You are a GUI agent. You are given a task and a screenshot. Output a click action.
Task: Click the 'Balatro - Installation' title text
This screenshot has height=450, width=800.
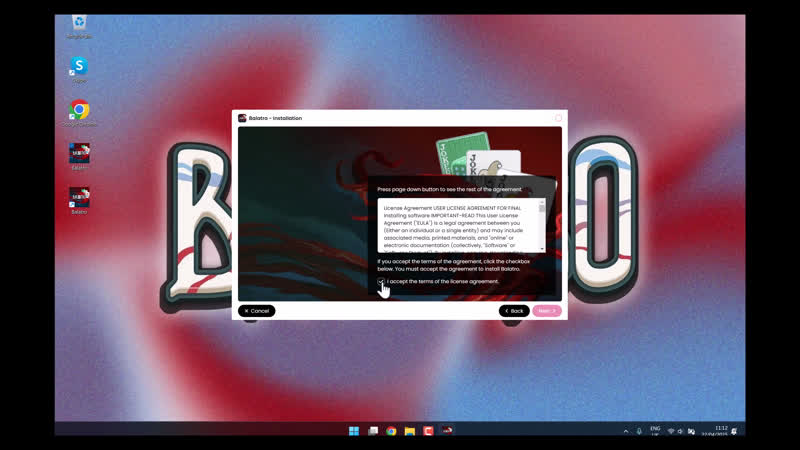click(x=276, y=118)
